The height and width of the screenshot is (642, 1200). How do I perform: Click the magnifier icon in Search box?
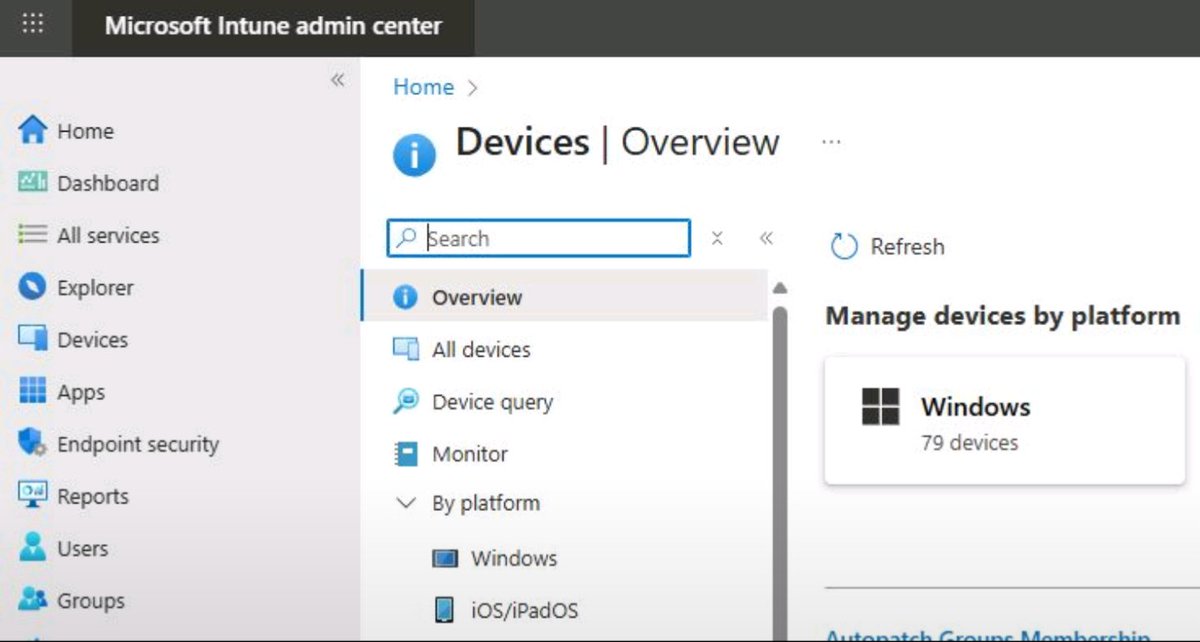tap(406, 238)
